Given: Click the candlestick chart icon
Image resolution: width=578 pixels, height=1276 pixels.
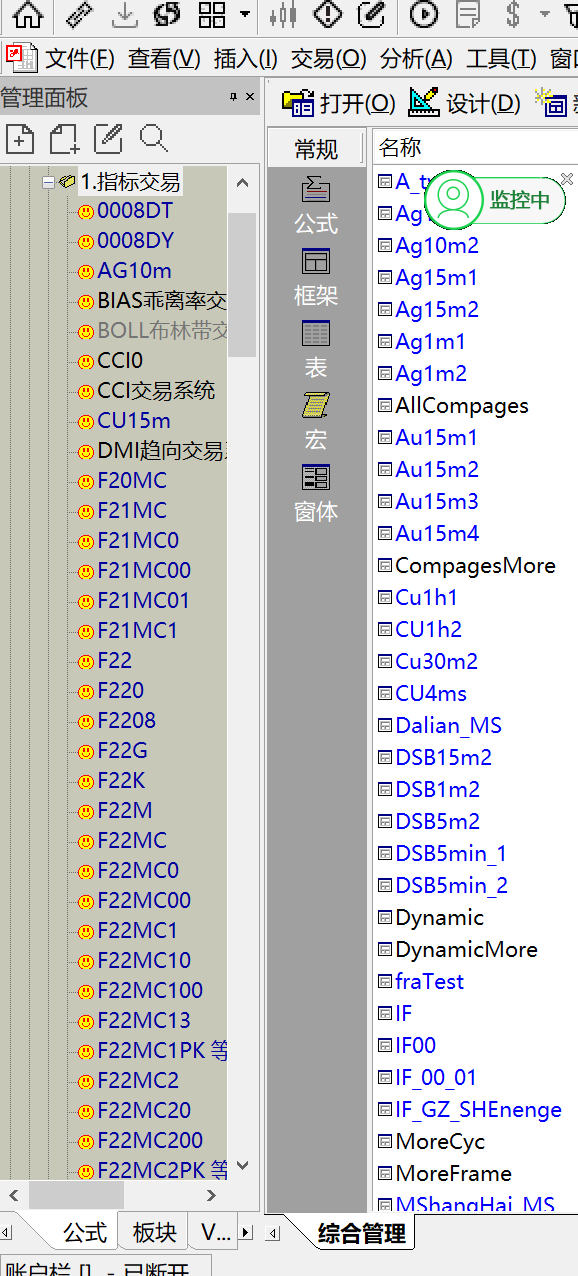Looking at the screenshot, I should point(284,15).
